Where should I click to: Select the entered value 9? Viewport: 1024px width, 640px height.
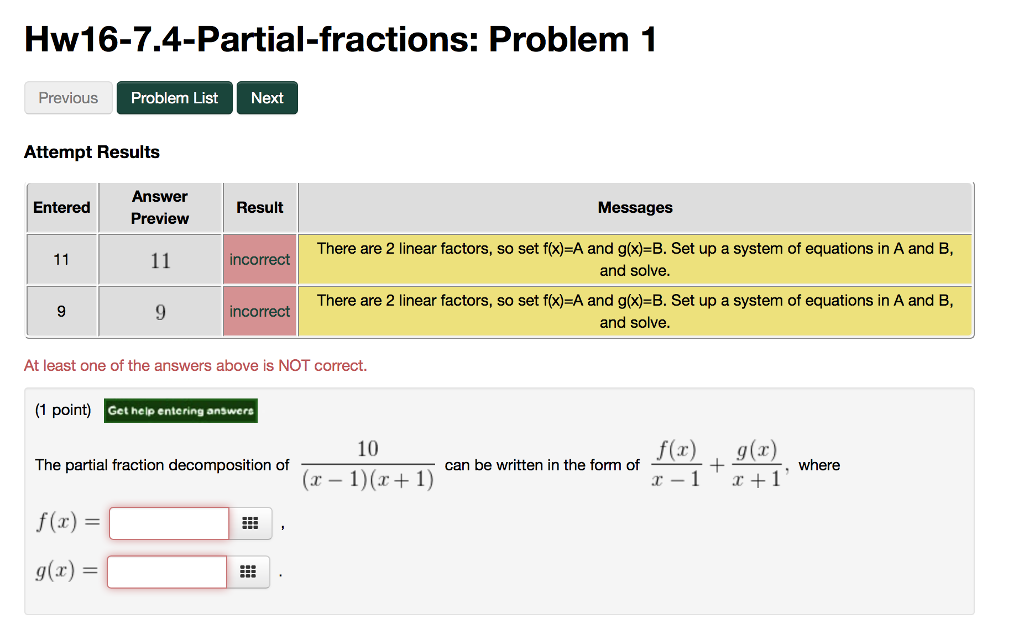point(61,311)
